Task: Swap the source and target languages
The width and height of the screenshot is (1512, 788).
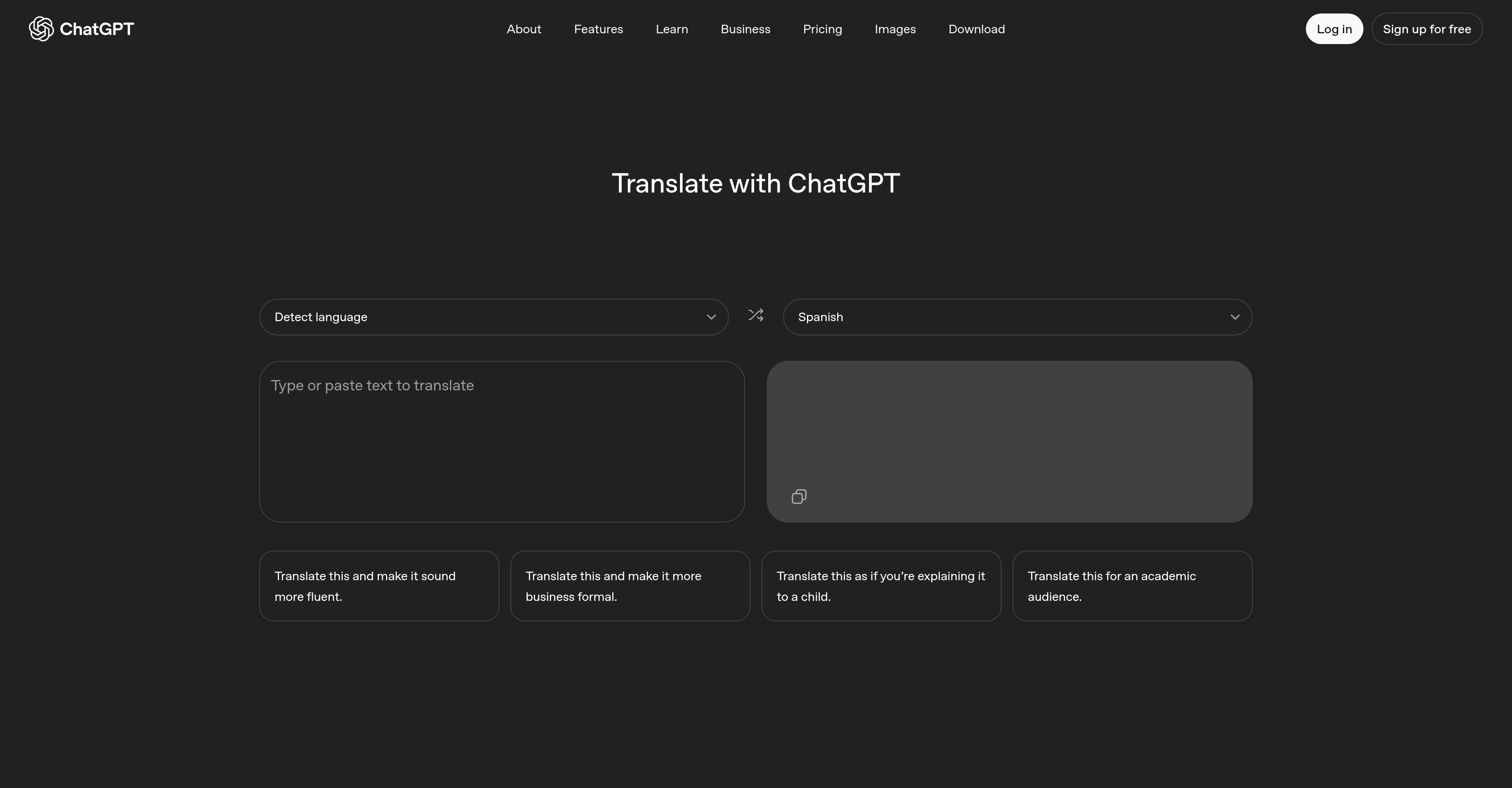Action: 756,316
